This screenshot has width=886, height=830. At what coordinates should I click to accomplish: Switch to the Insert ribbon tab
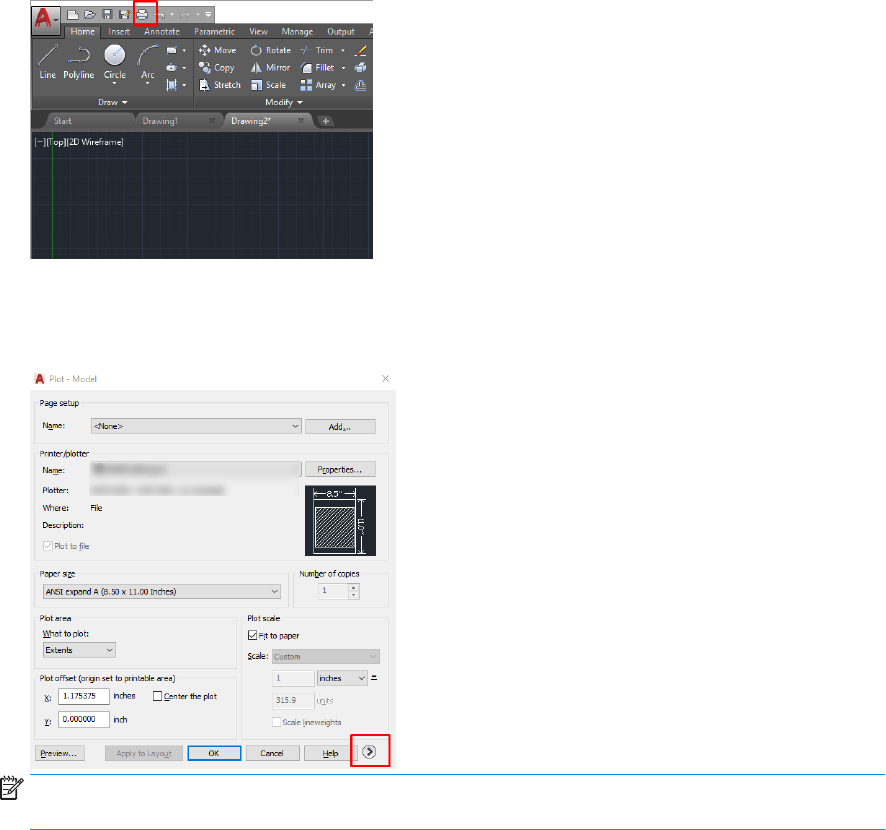tap(119, 32)
